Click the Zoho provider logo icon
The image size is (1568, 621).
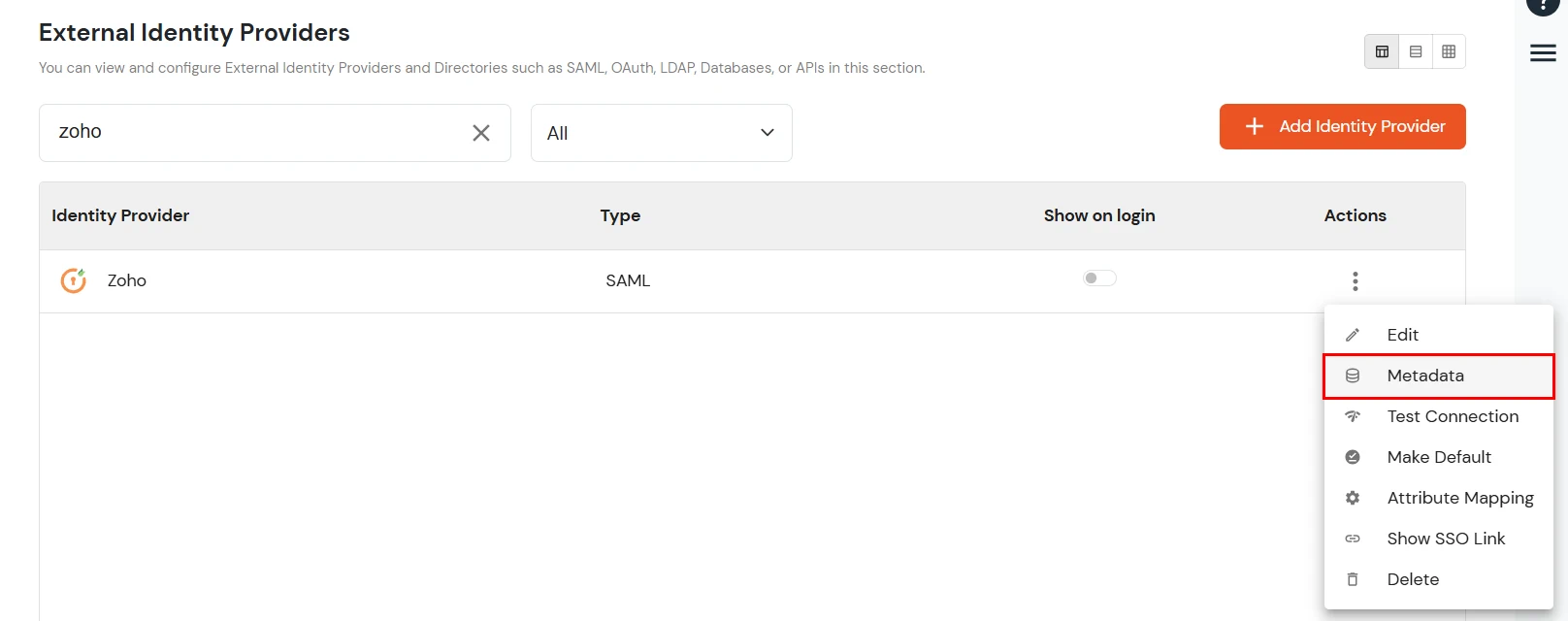(74, 280)
